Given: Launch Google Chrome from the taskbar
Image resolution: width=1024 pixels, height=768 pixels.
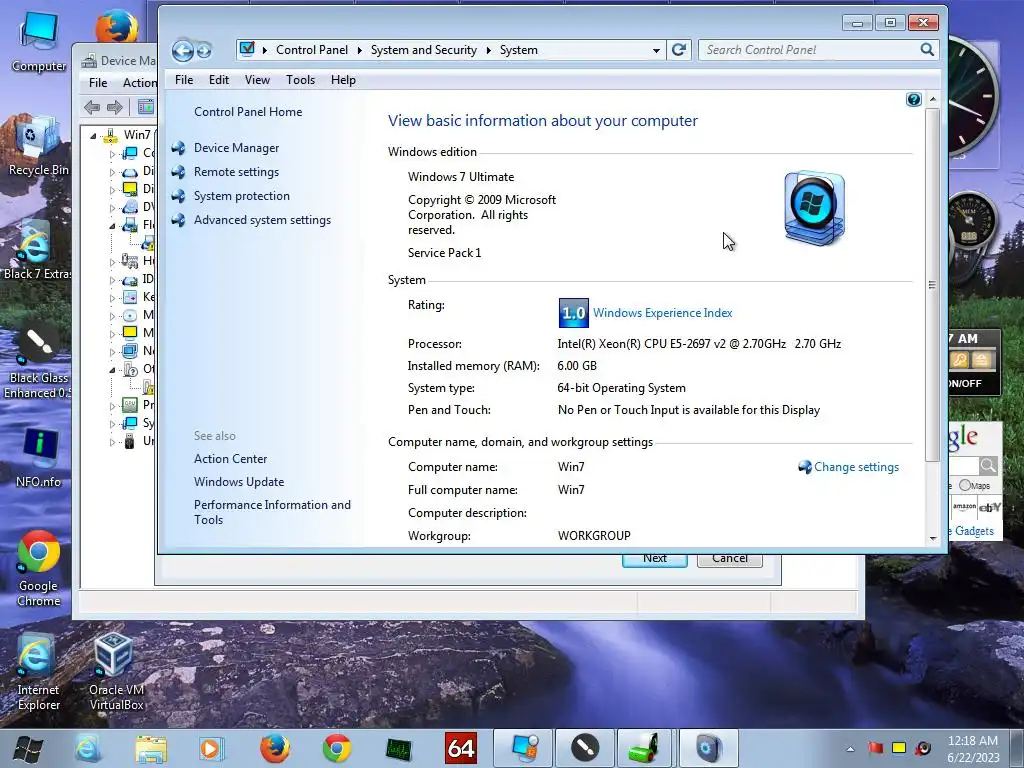Looking at the screenshot, I should pyautogui.click(x=336, y=748).
